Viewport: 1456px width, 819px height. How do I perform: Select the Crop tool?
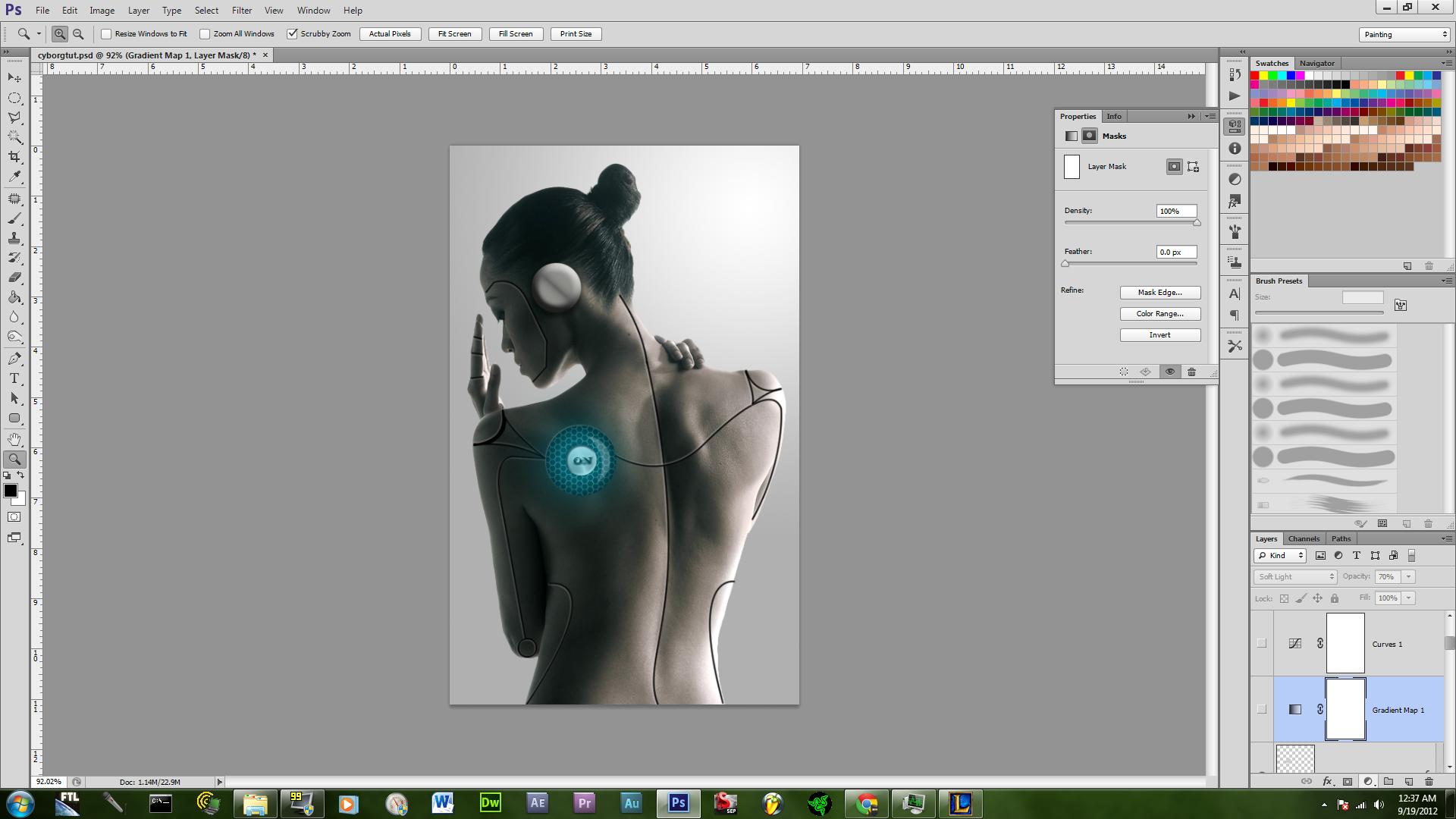14,157
